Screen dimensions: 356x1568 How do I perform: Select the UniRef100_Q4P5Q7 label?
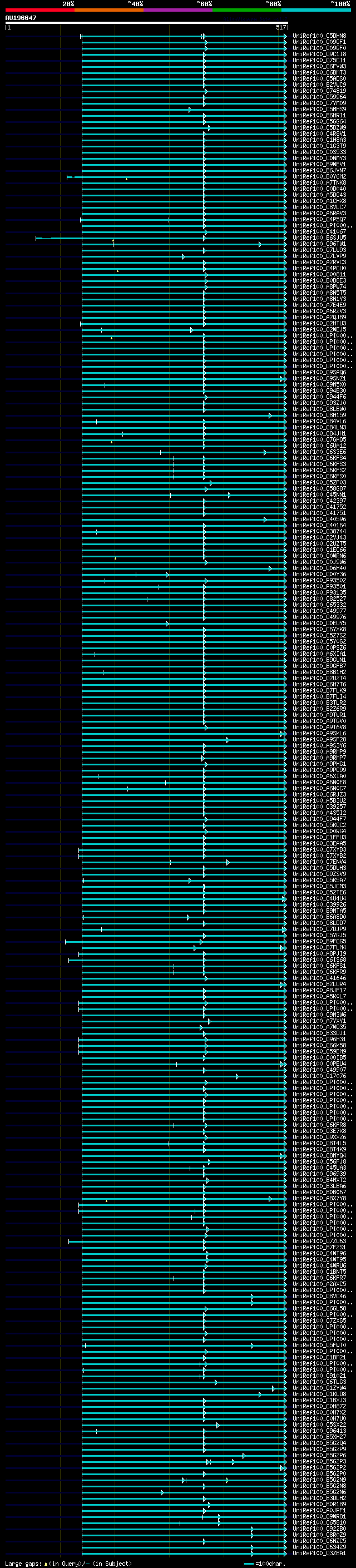click(319, 220)
